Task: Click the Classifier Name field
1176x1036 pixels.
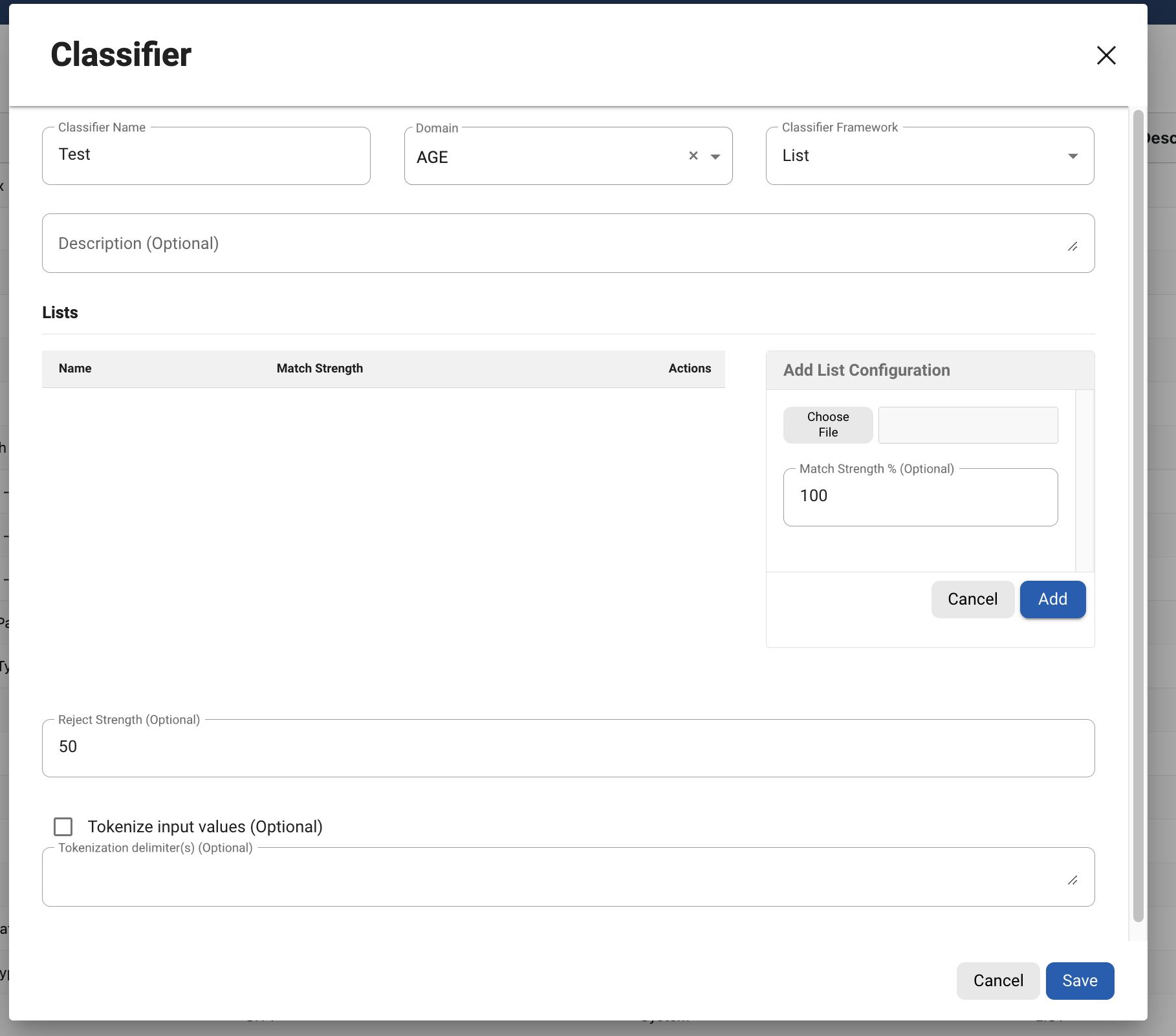Action: click(x=206, y=156)
